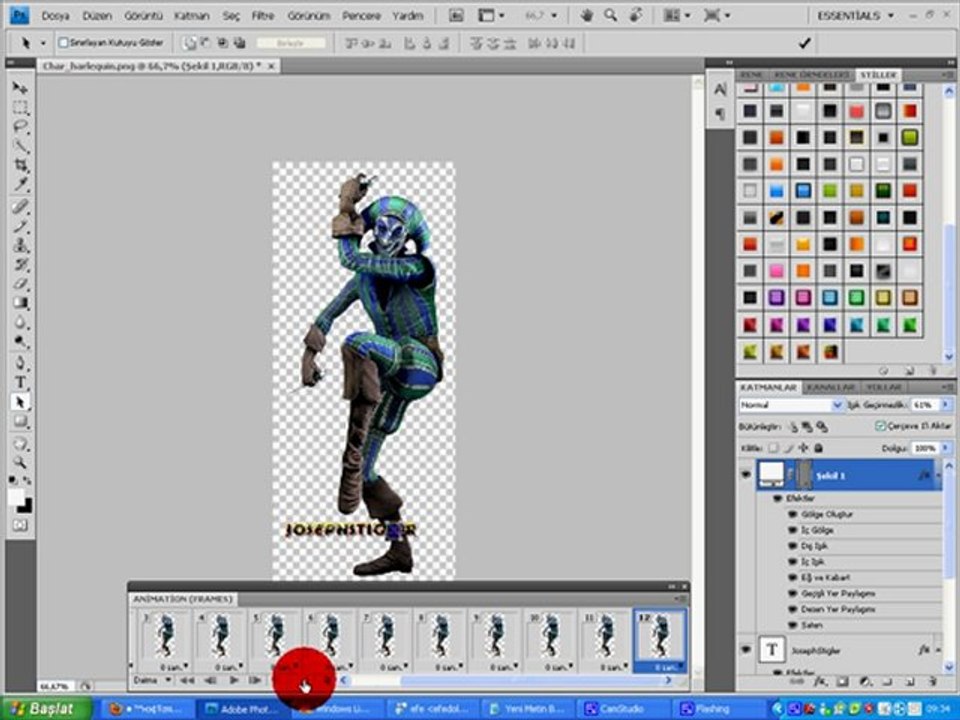The width and height of the screenshot is (960, 720).
Task: Toggle the Çerçeve 1'i Aktar checkbox
Action: (880, 426)
